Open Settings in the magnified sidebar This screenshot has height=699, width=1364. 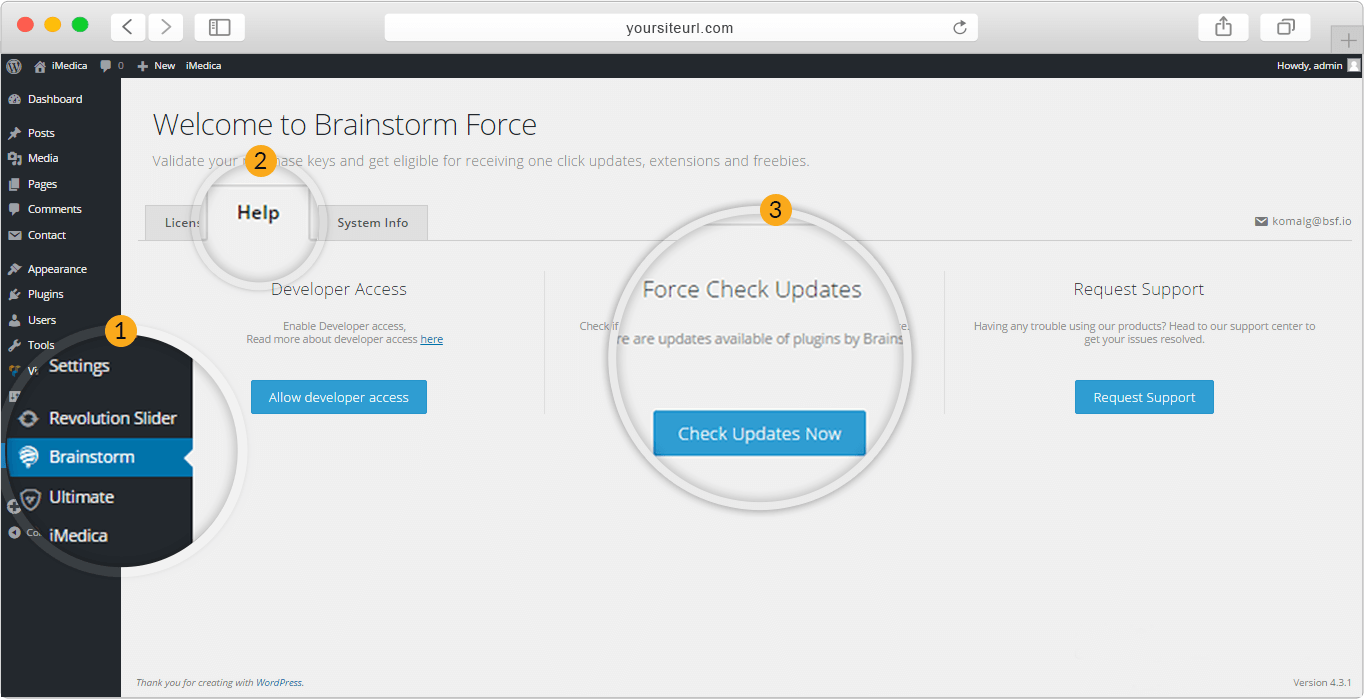pyautogui.click(x=79, y=366)
